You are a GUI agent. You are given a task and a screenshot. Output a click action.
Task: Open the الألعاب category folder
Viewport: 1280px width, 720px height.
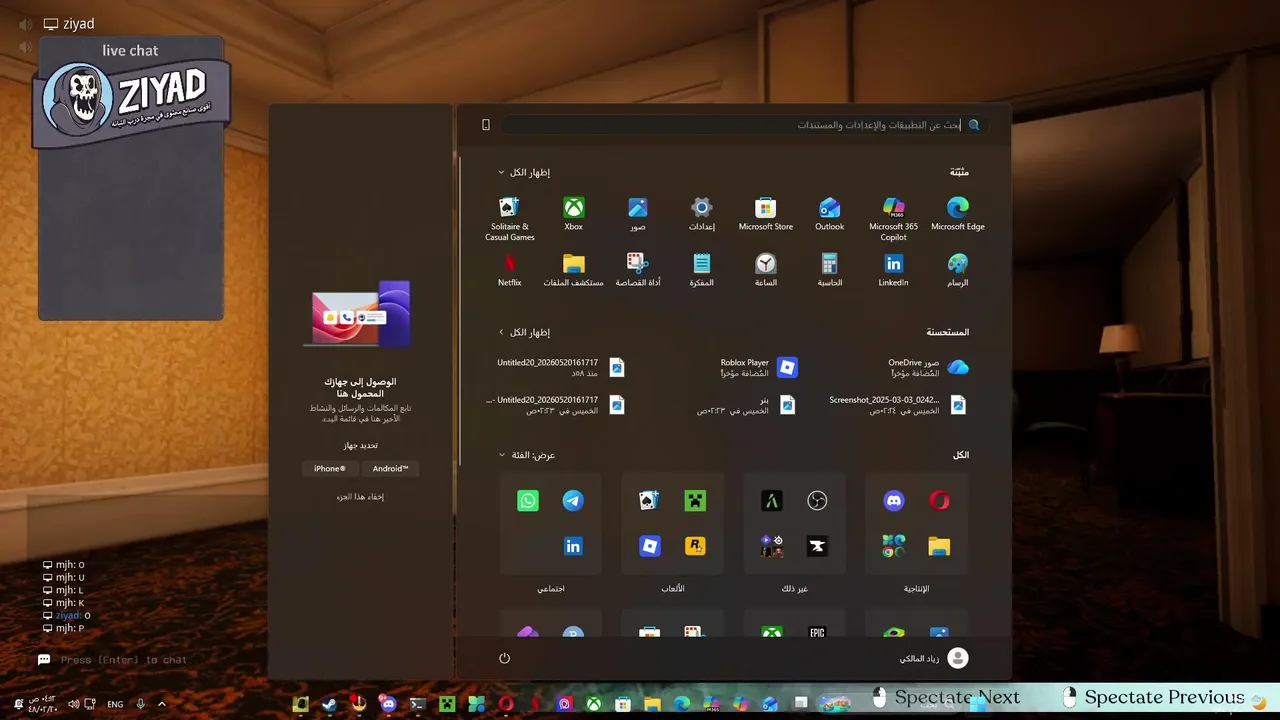click(672, 524)
